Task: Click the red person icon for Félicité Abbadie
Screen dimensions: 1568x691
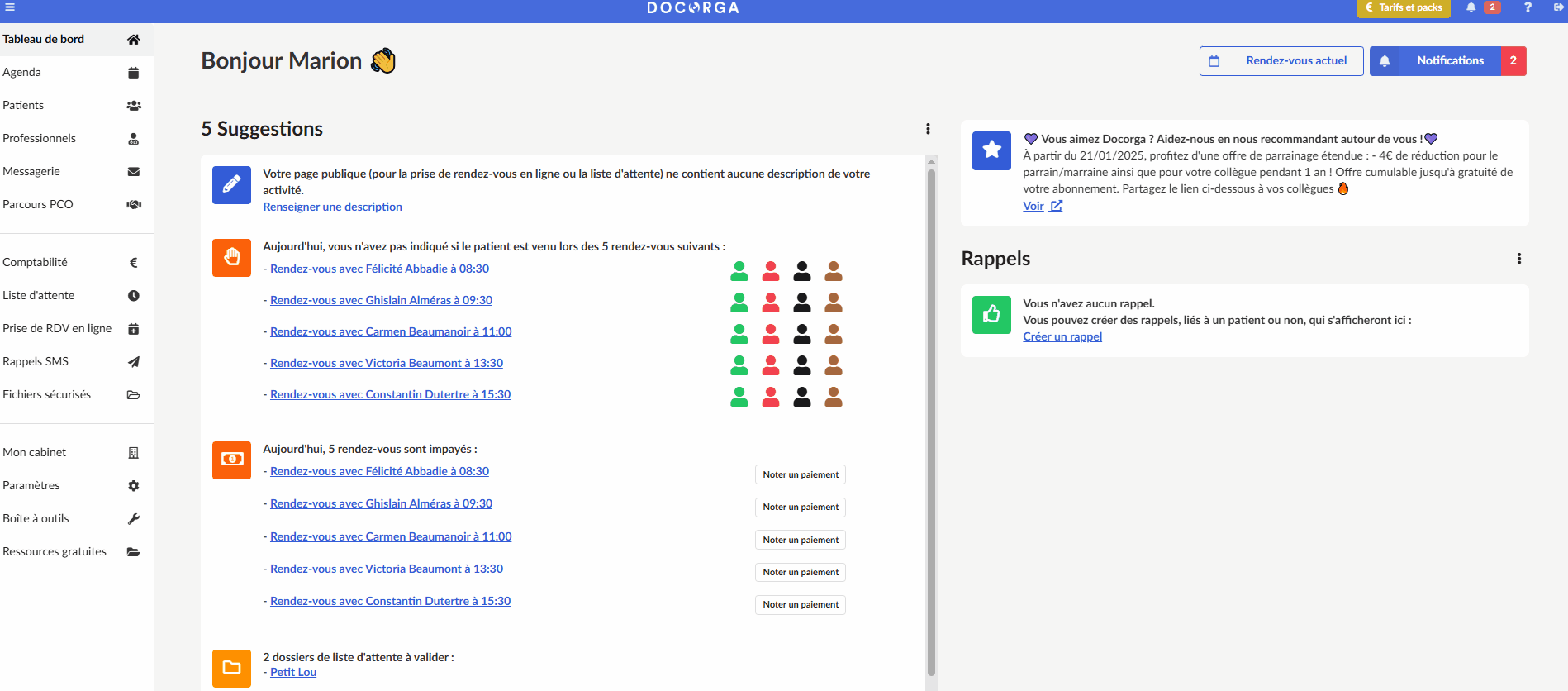Action: click(771, 271)
